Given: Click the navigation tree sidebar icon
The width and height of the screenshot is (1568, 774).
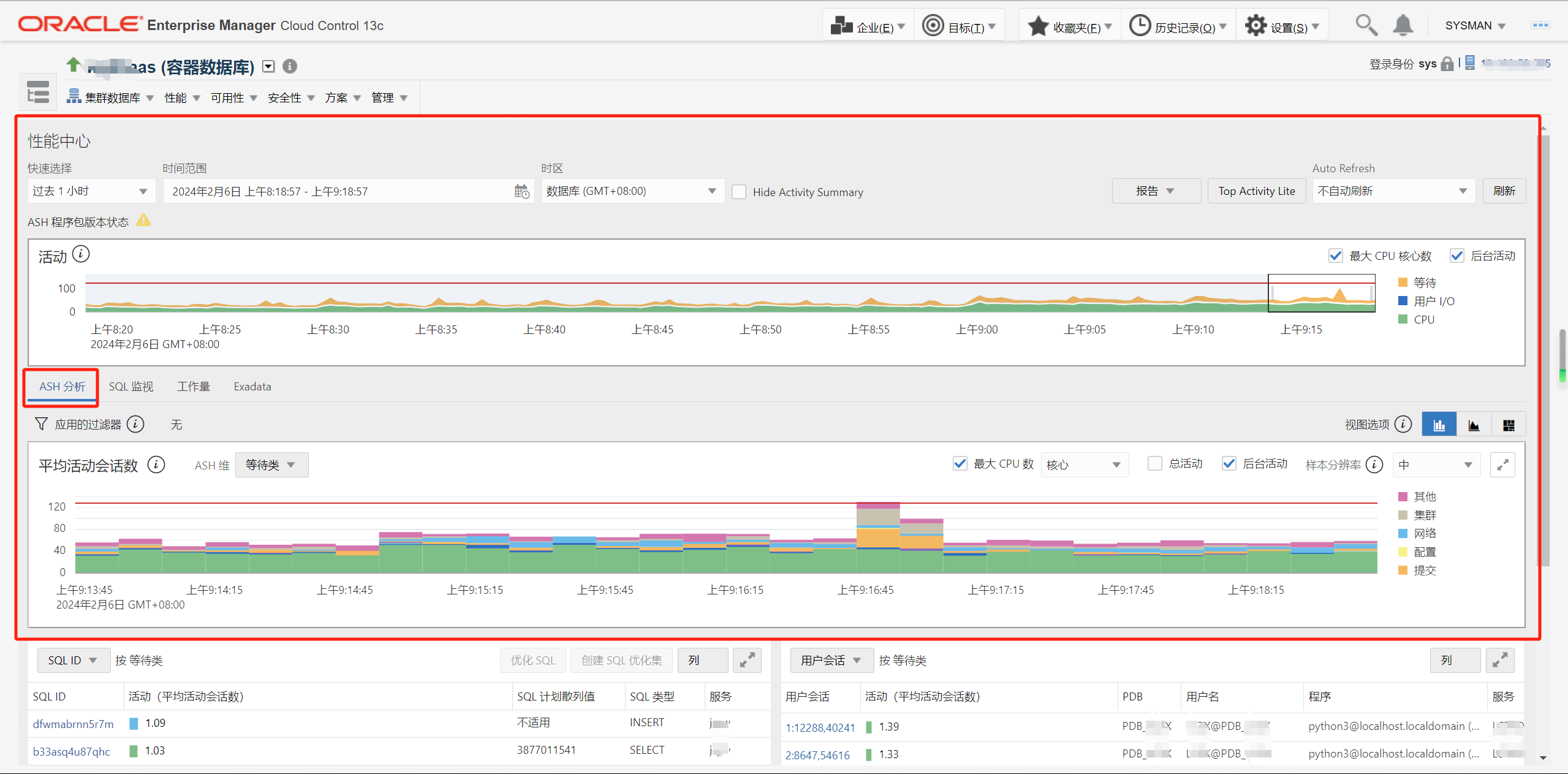Looking at the screenshot, I should [x=38, y=92].
